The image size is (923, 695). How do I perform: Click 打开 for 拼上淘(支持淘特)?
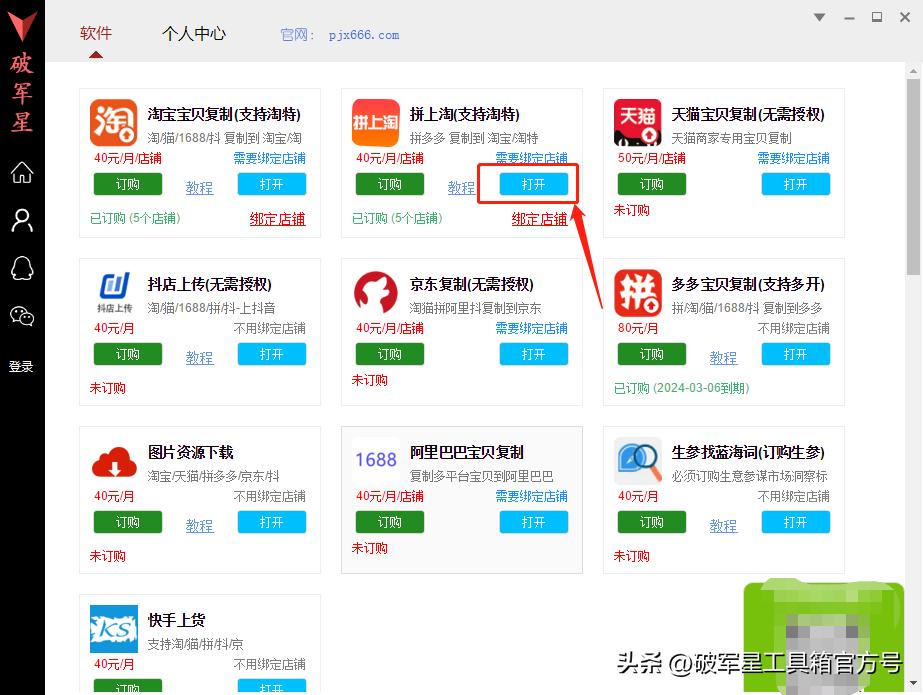533,184
